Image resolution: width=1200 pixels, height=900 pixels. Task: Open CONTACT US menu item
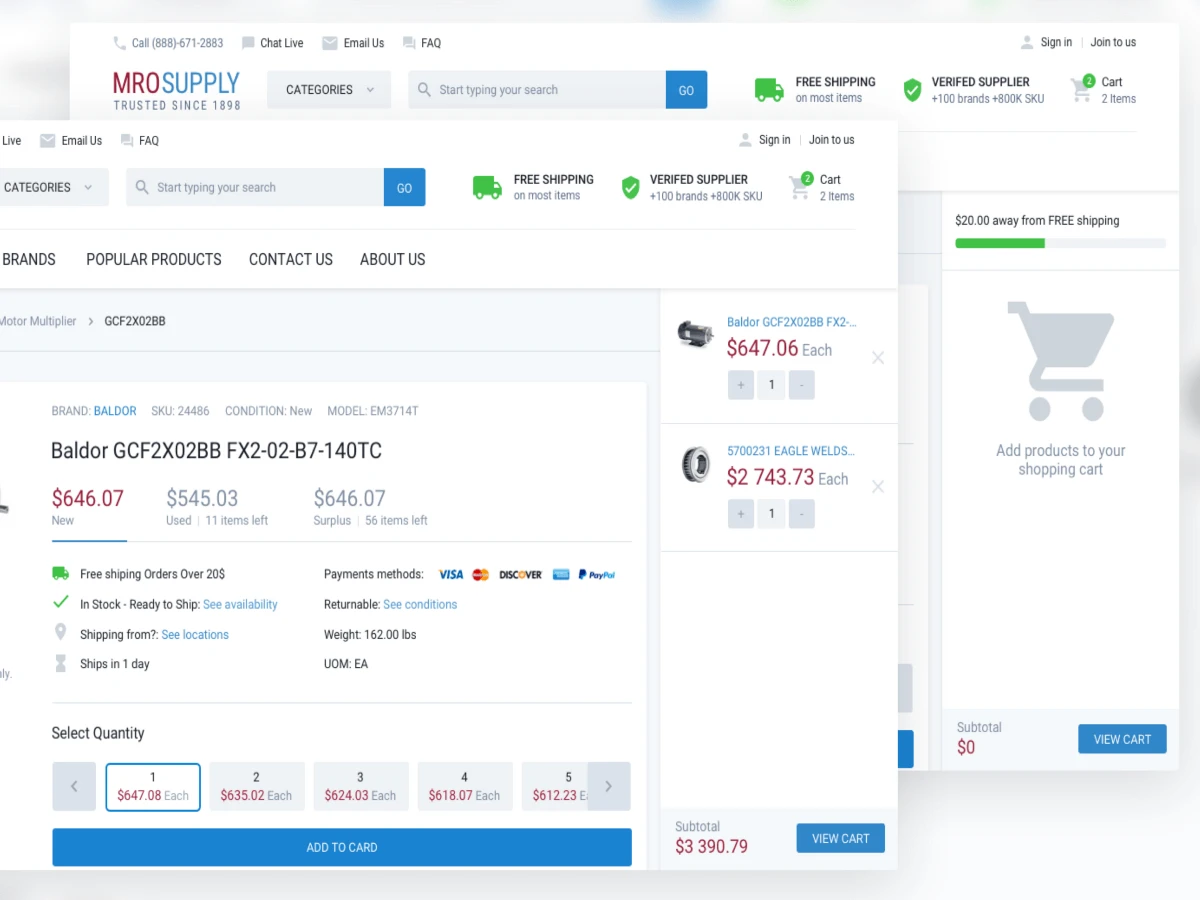(291, 259)
